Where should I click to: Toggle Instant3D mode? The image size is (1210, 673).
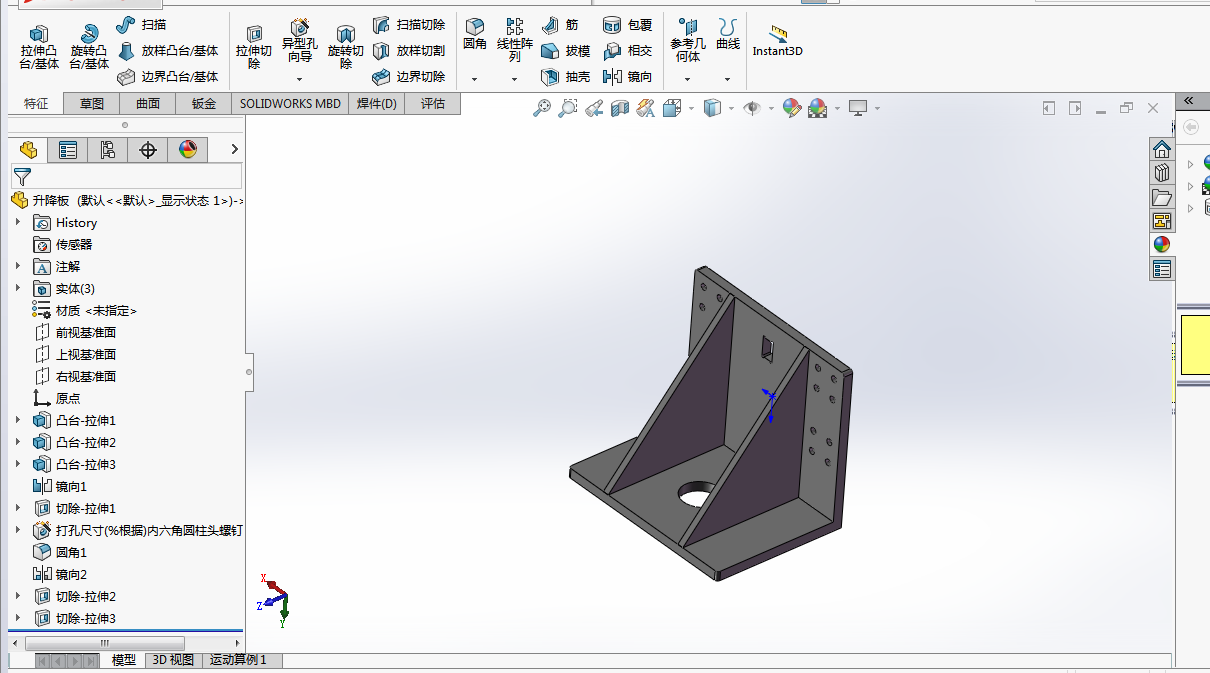[x=778, y=41]
